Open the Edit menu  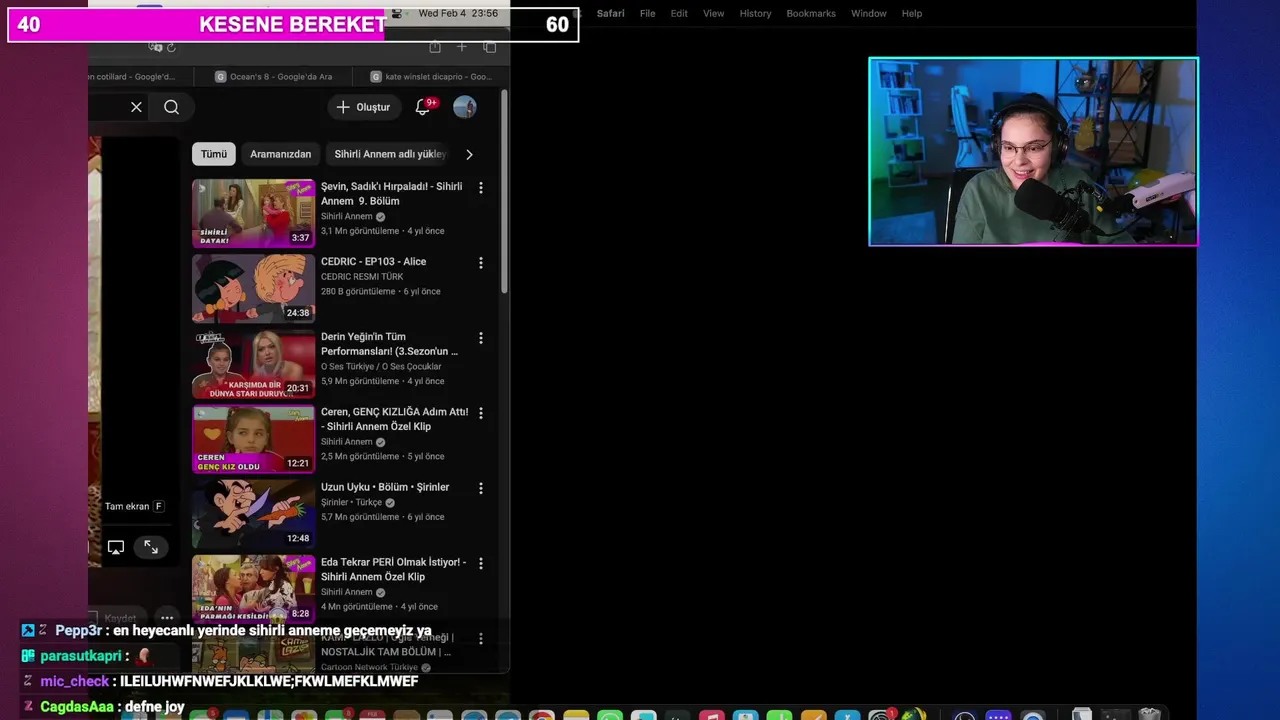pos(679,13)
